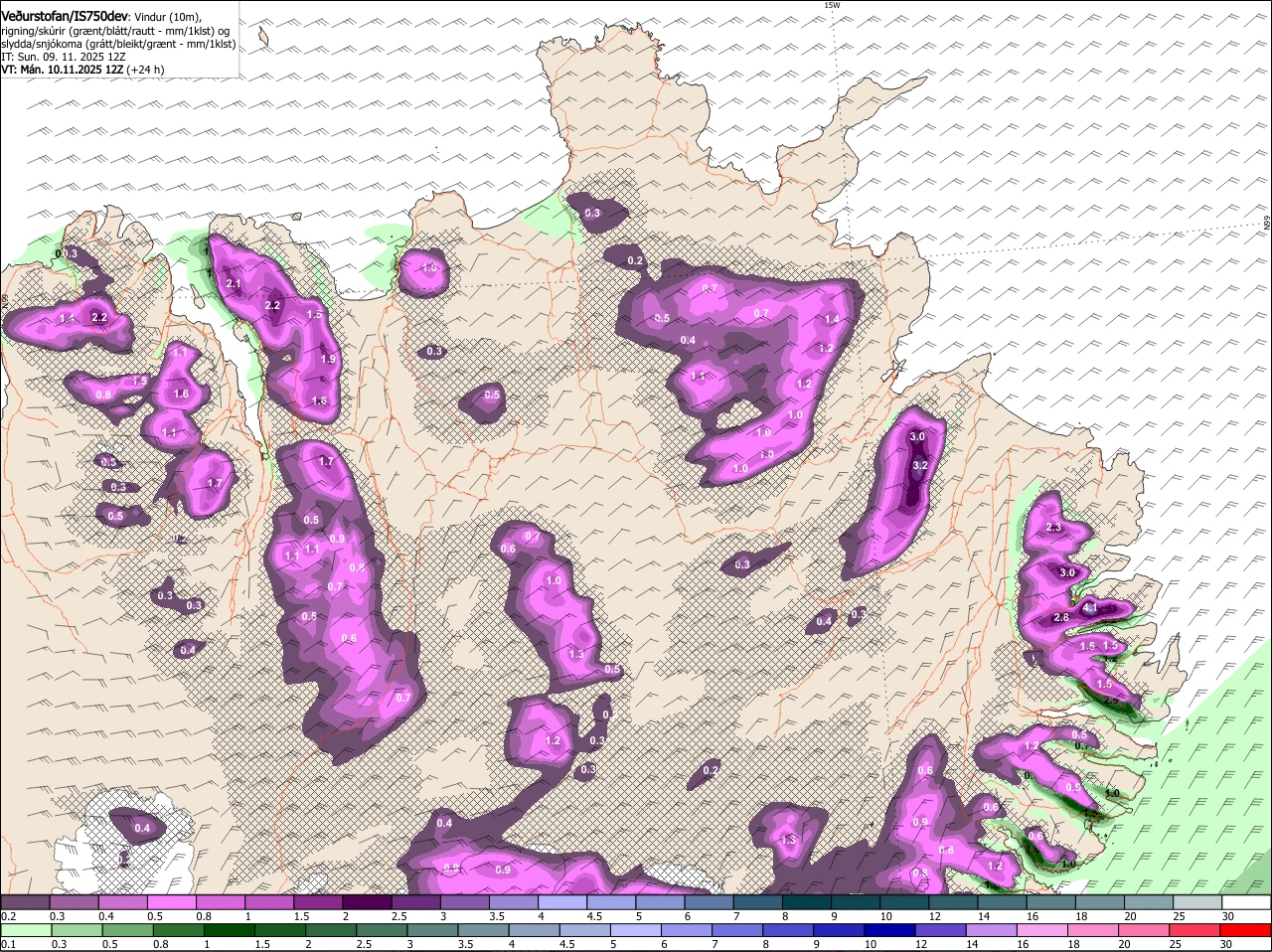Click light grey snow swatch labelled 25
Screen dimensions: 1272x952
click(x=1197, y=901)
